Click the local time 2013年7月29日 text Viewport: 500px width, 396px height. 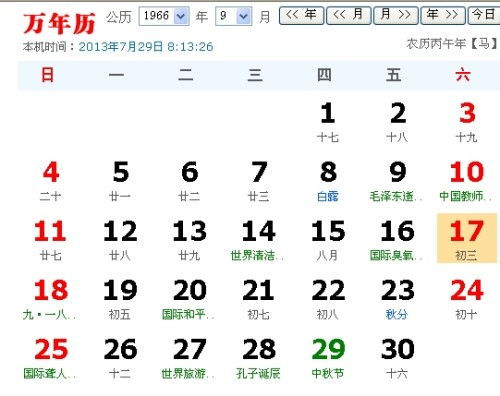(146, 47)
